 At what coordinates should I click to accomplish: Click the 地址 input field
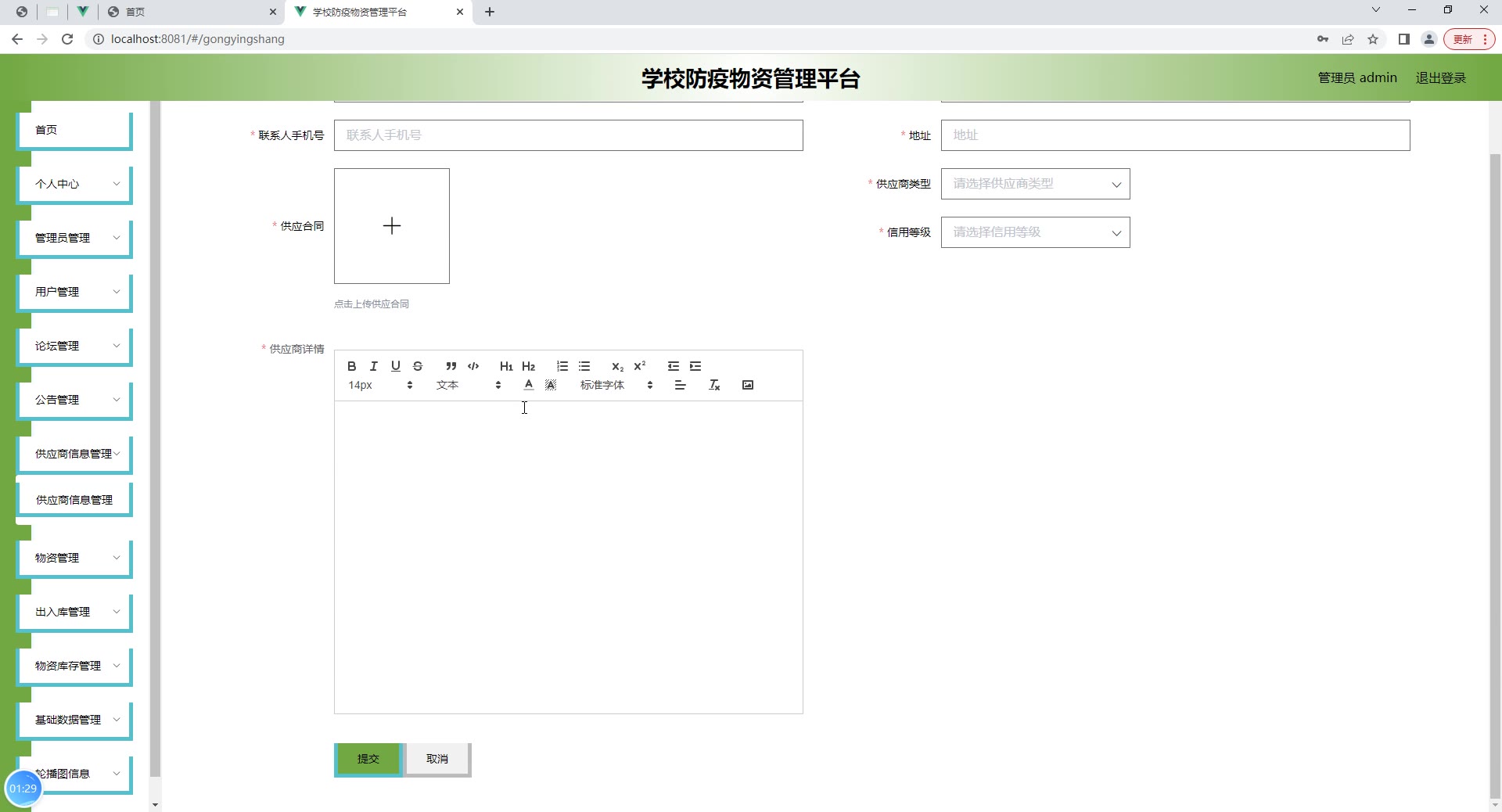click(x=1175, y=135)
